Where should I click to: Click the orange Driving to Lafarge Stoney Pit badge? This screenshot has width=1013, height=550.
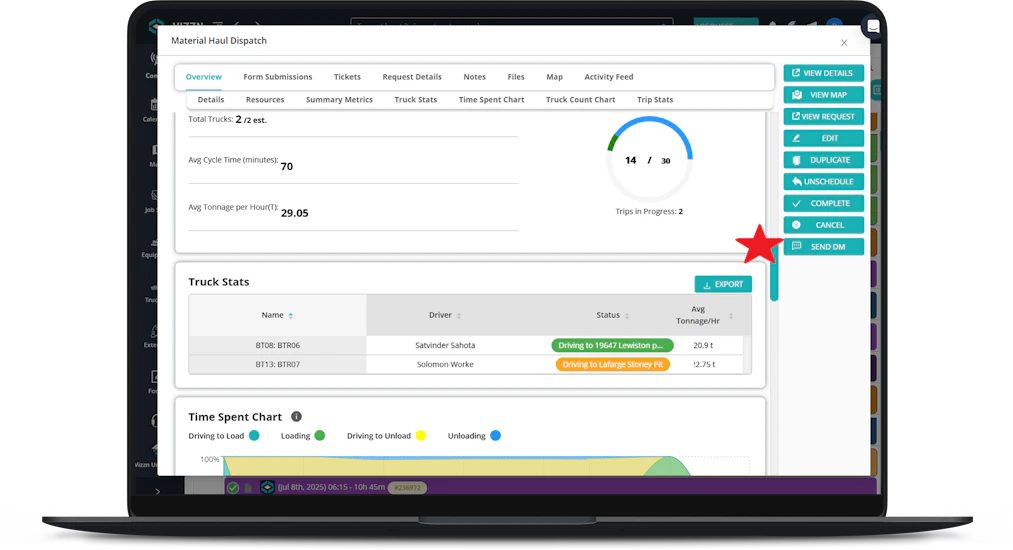click(x=612, y=365)
